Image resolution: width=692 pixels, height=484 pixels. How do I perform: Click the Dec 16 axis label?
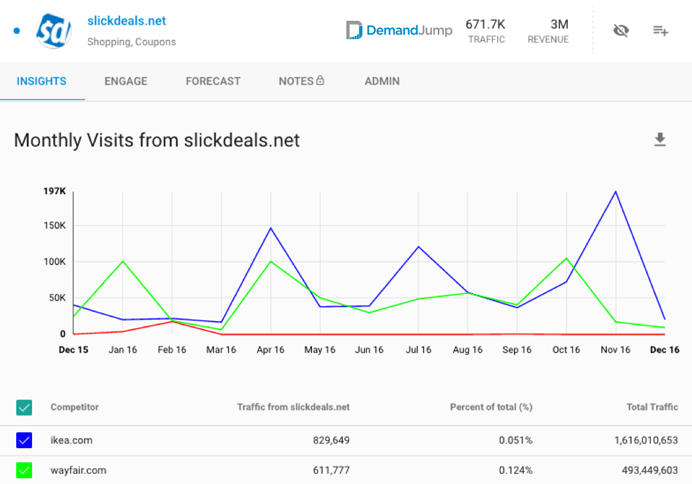point(665,350)
